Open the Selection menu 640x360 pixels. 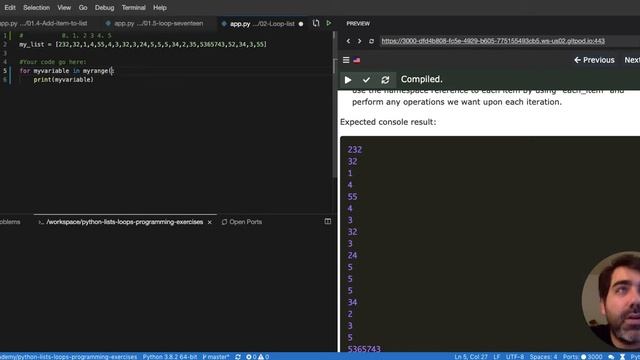click(36, 8)
